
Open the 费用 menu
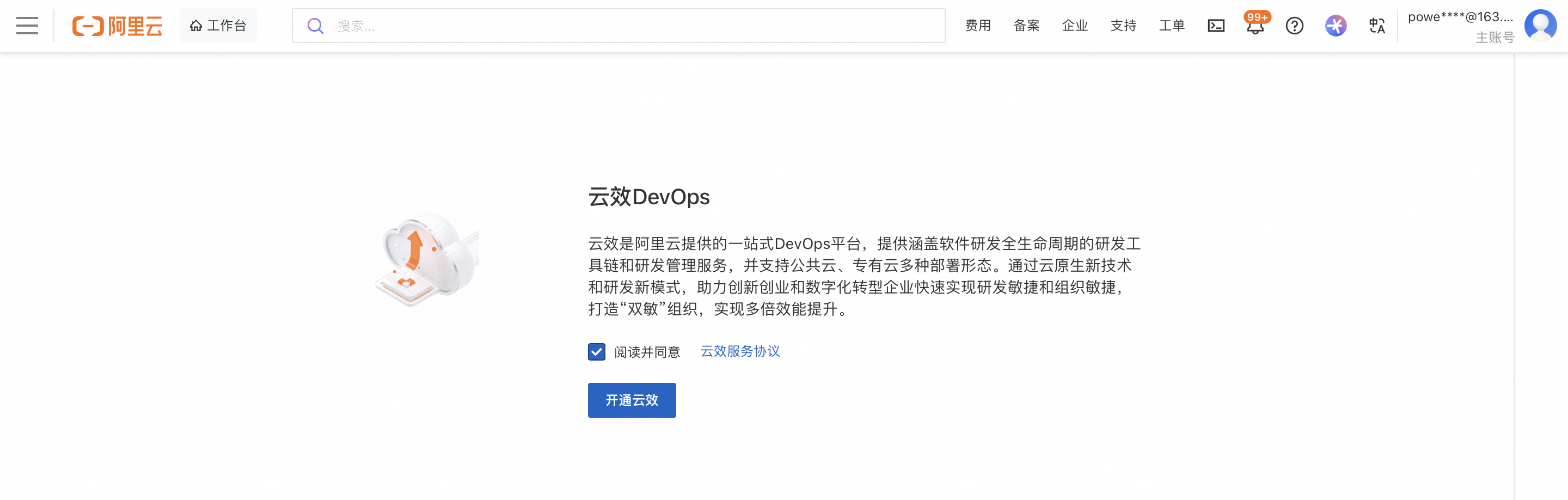(x=978, y=26)
